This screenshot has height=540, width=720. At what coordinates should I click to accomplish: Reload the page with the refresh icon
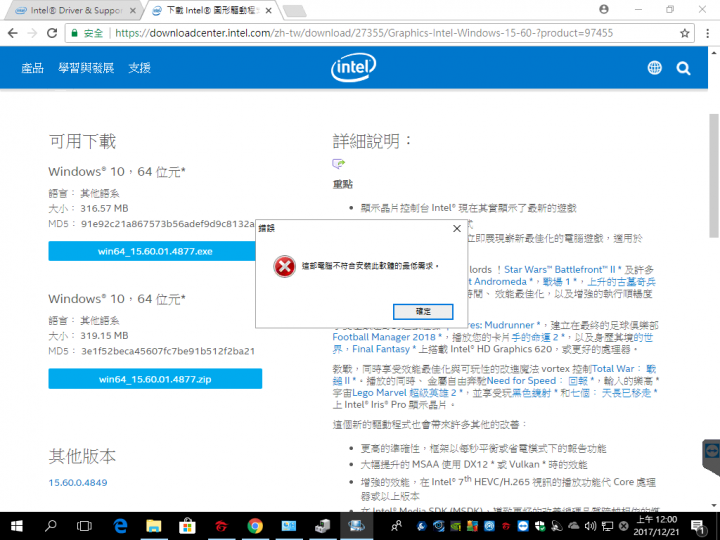pyautogui.click(x=52, y=33)
